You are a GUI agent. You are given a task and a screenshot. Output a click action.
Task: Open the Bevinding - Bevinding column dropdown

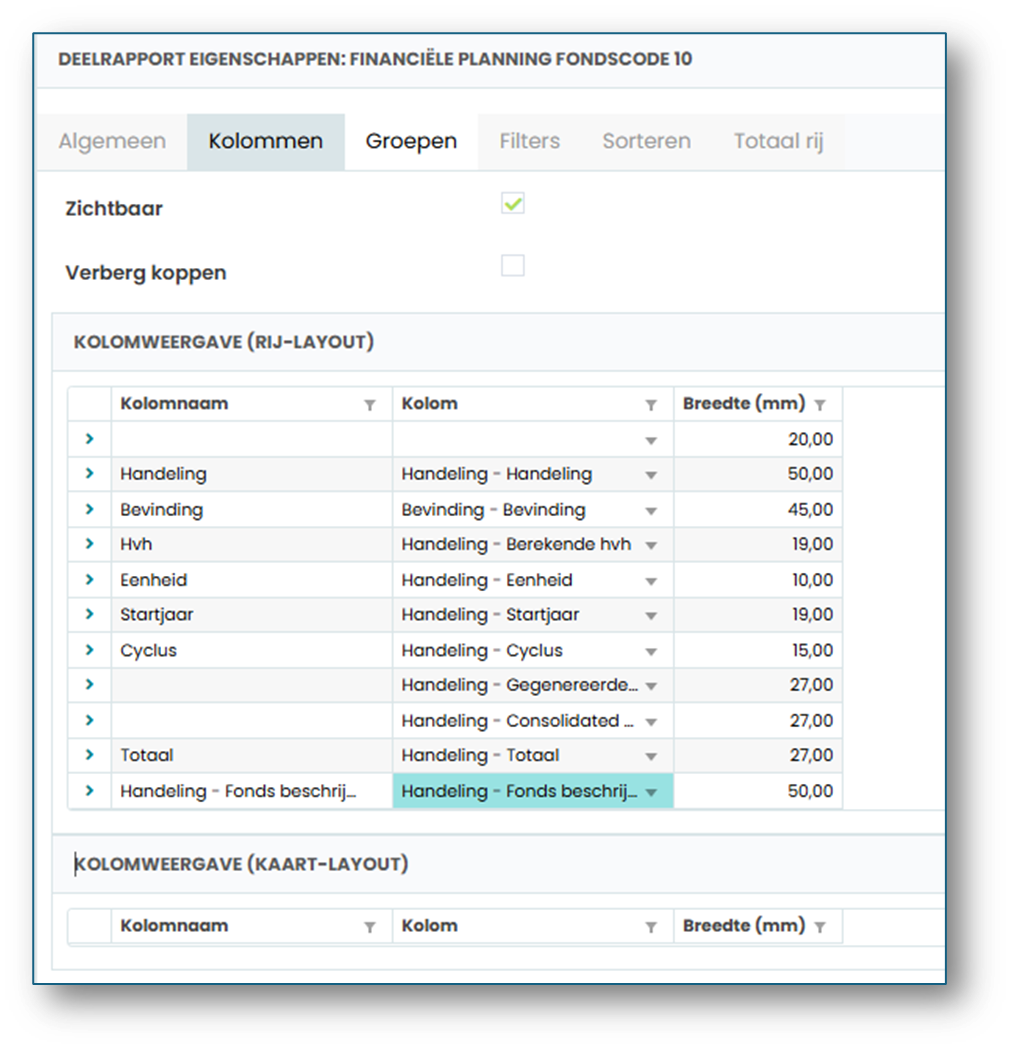[650, 511]
